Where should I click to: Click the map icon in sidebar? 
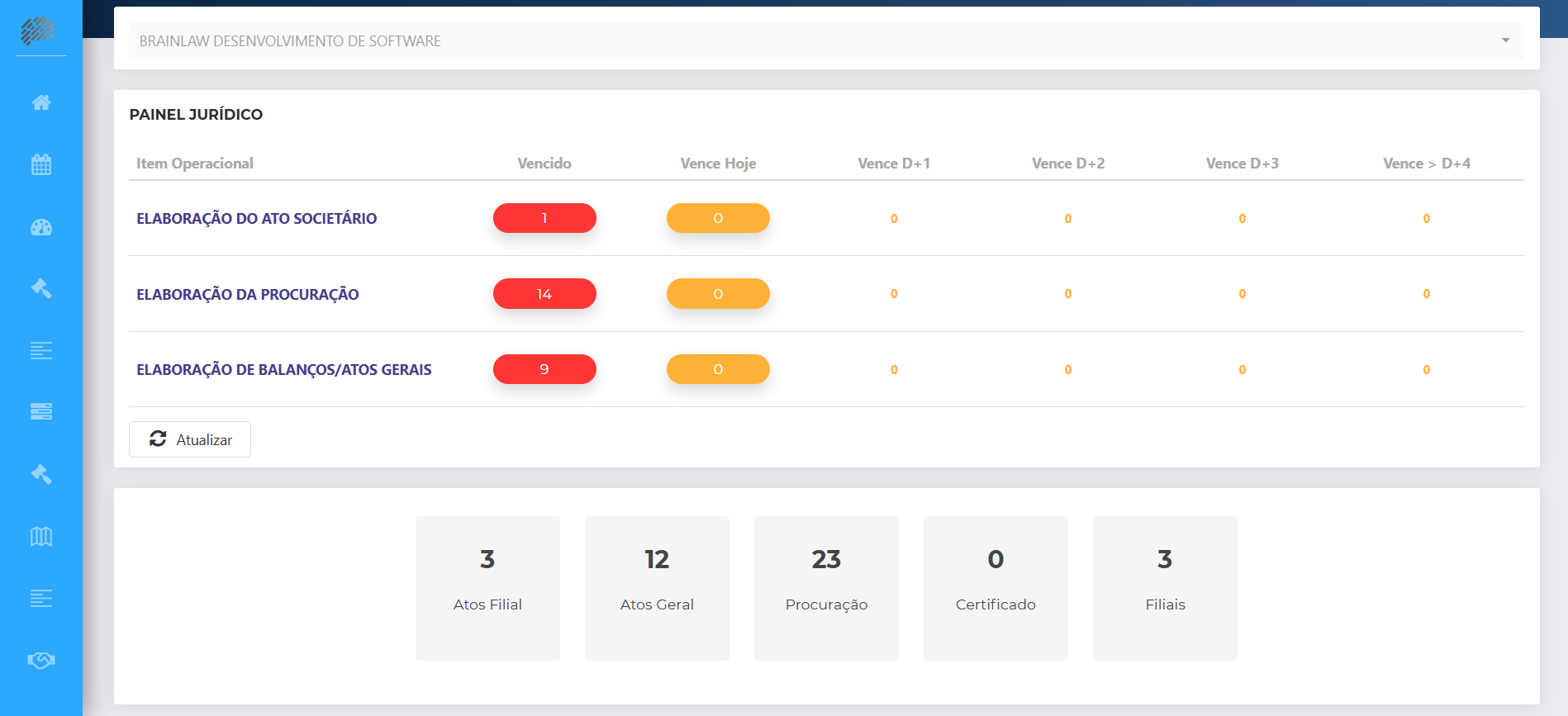41,537
